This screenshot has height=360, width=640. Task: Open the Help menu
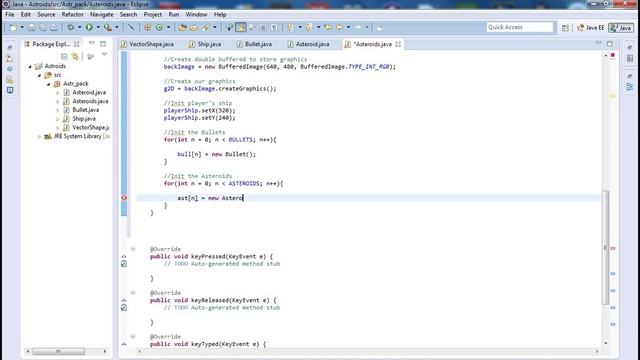pyautogui.click(x=220, y=14)
